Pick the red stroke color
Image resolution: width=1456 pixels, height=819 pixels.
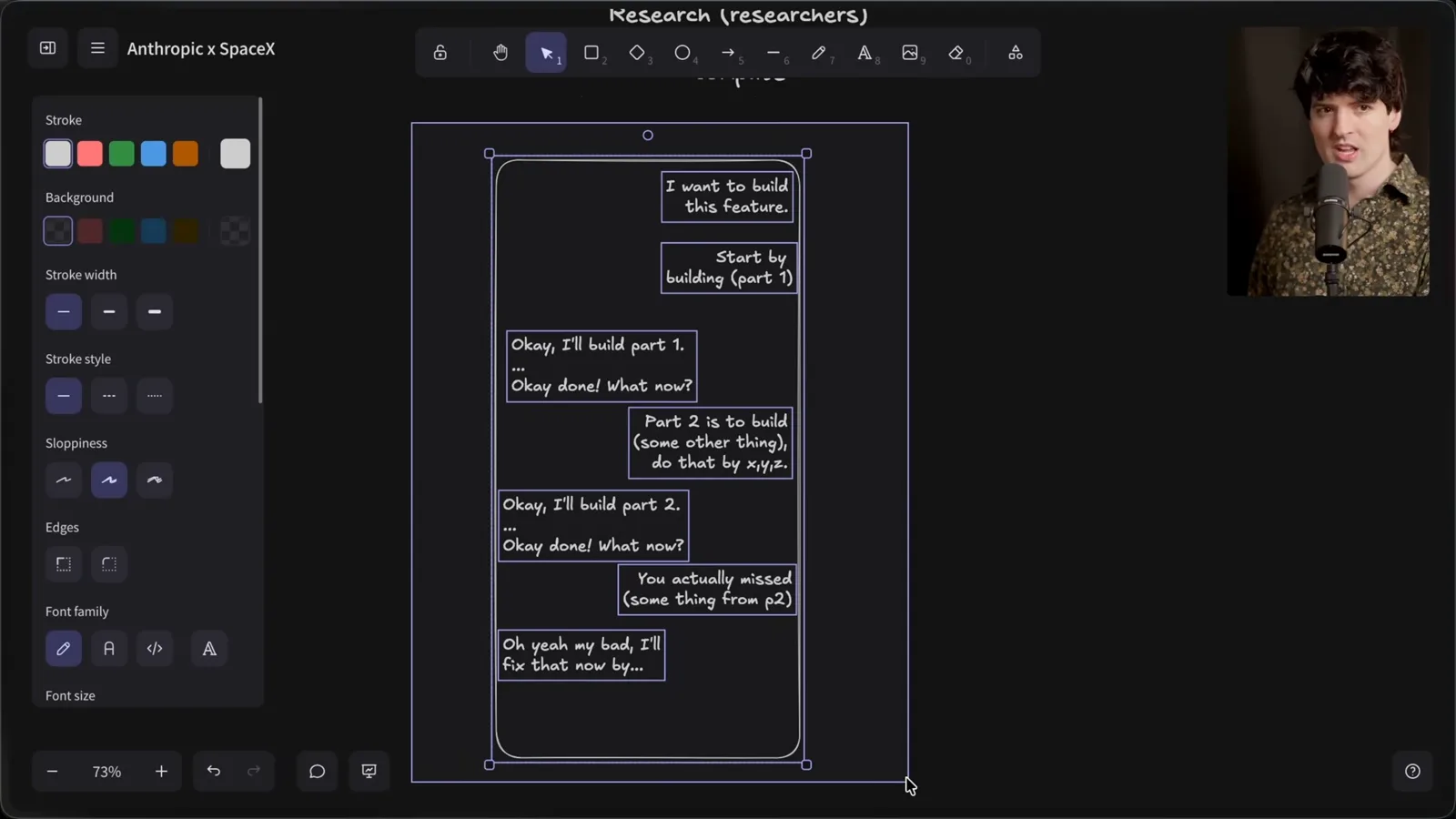coord(90,154)
